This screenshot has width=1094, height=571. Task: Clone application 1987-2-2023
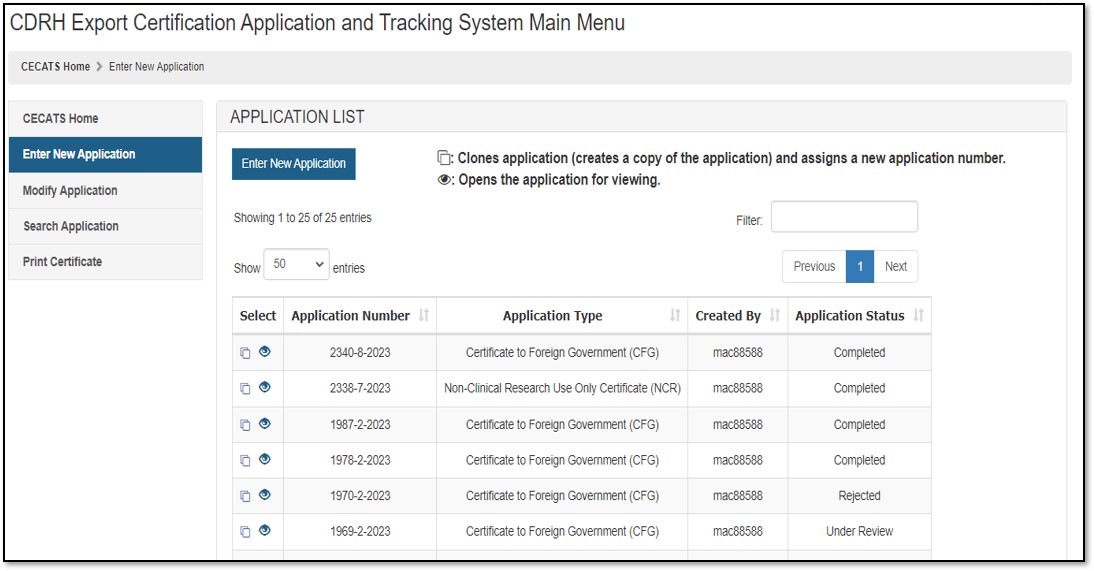(x=246, y=425)
